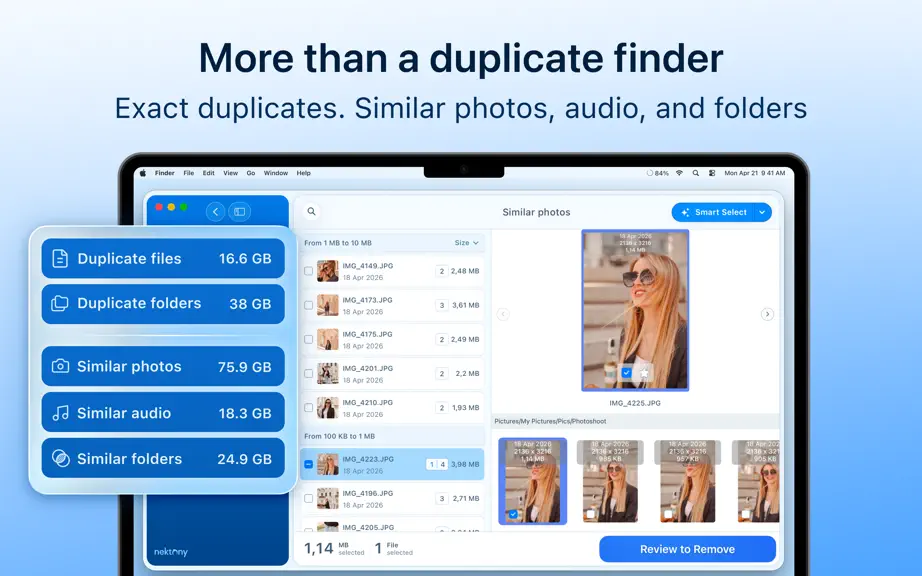The height and width of the screenshot is (576, 922).
Task: Toggle the partial checkbox for IMG_4223.JPG
Action: [x=308, y=464]
